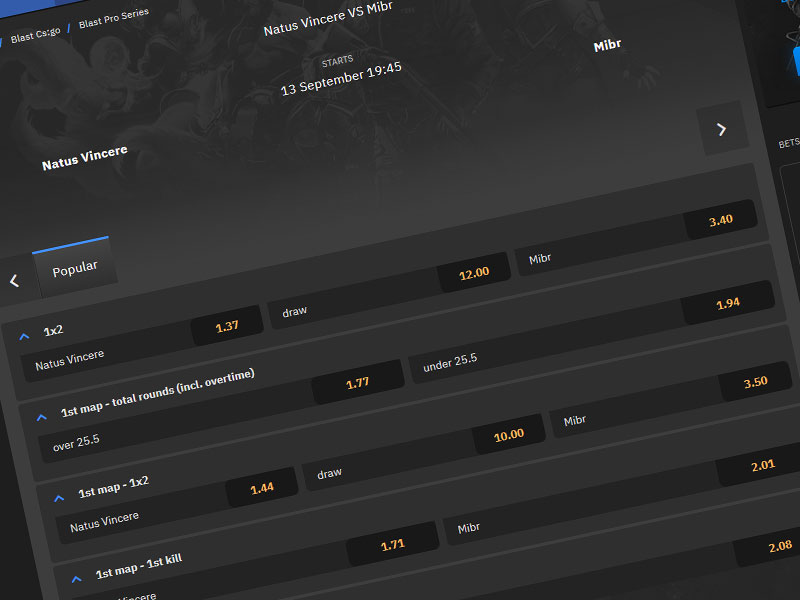Collapse the 1st map - 1x2 market

click(59, 498)
